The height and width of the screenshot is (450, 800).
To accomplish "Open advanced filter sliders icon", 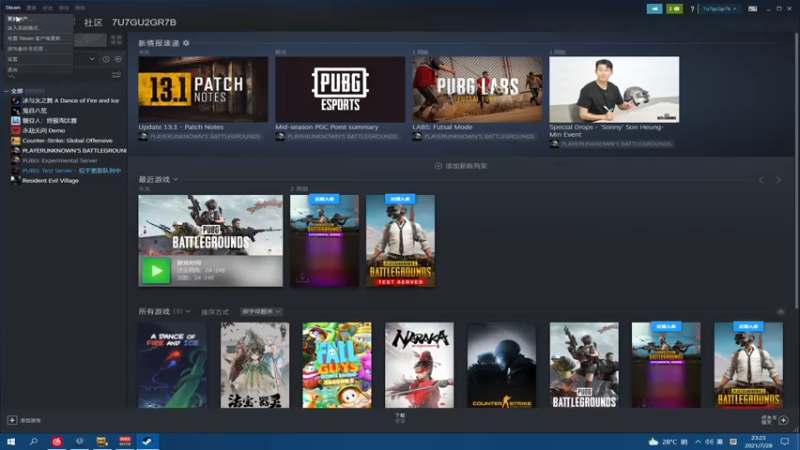I will [116, 75].
